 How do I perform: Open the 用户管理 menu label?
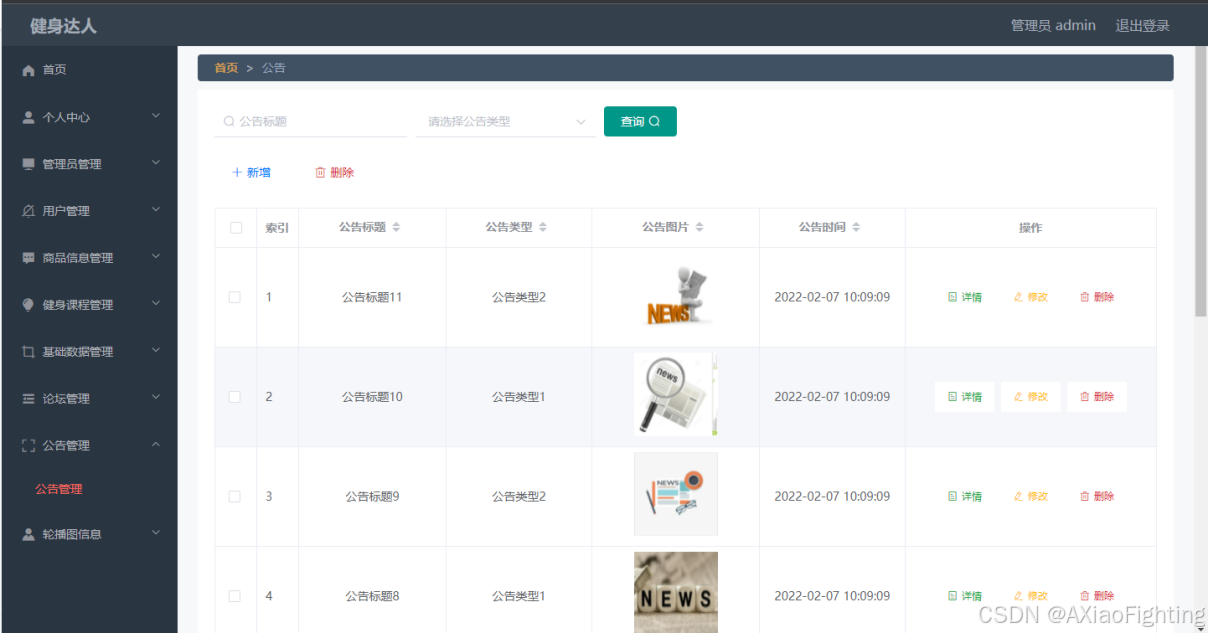66,211
